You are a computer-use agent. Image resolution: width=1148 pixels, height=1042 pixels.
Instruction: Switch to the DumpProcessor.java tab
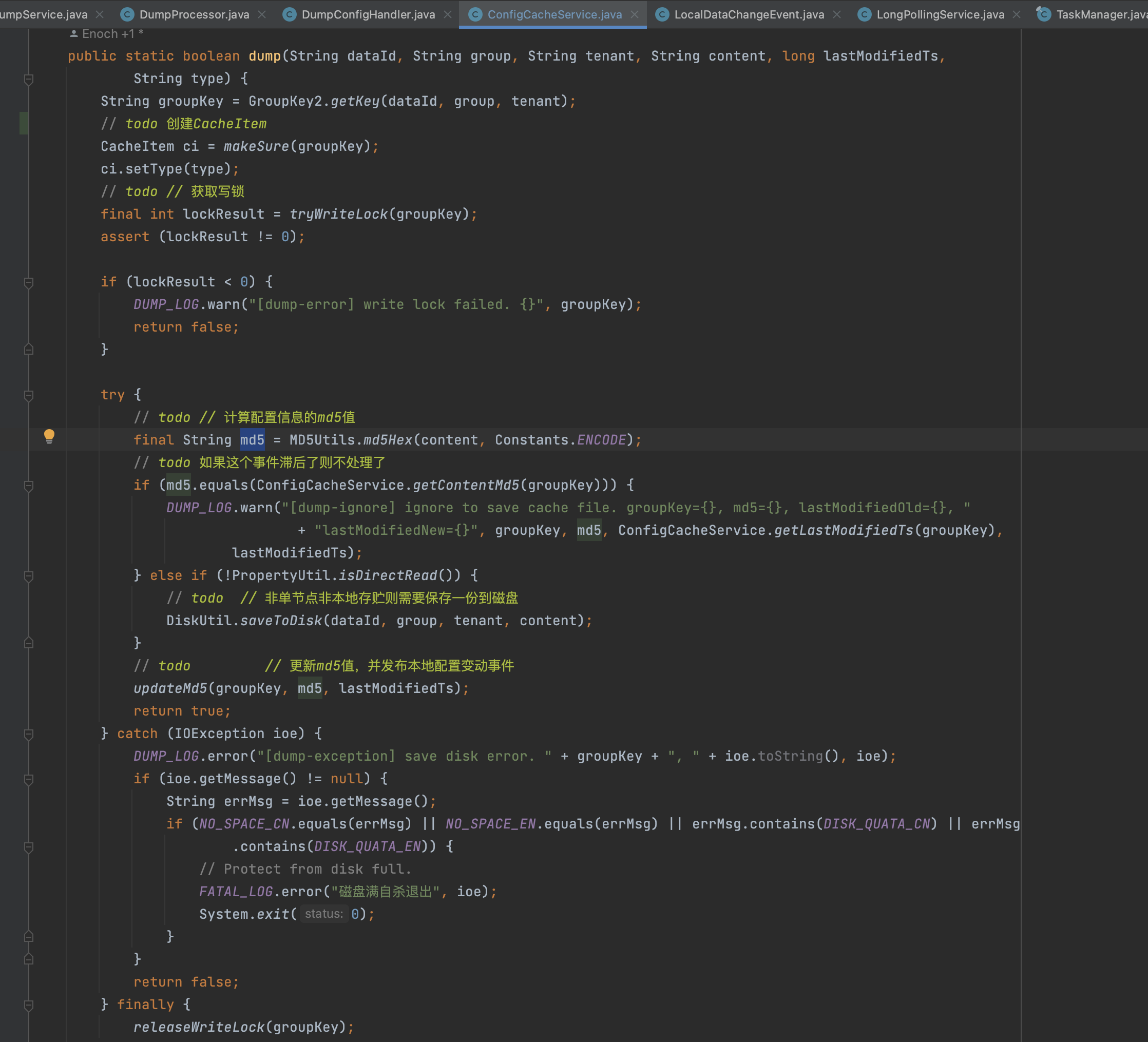[x=194, y=14]
